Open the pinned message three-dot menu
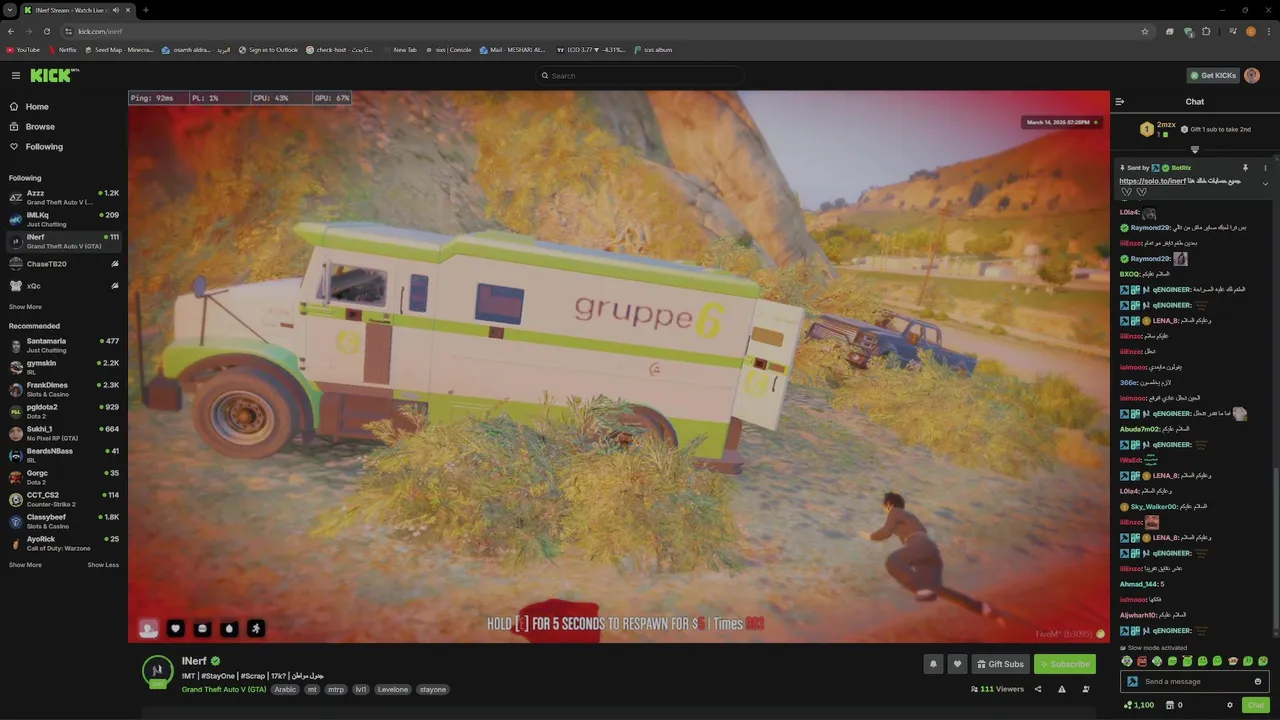The height and width of the screenshot is (720, 1280). [1265, 168]
